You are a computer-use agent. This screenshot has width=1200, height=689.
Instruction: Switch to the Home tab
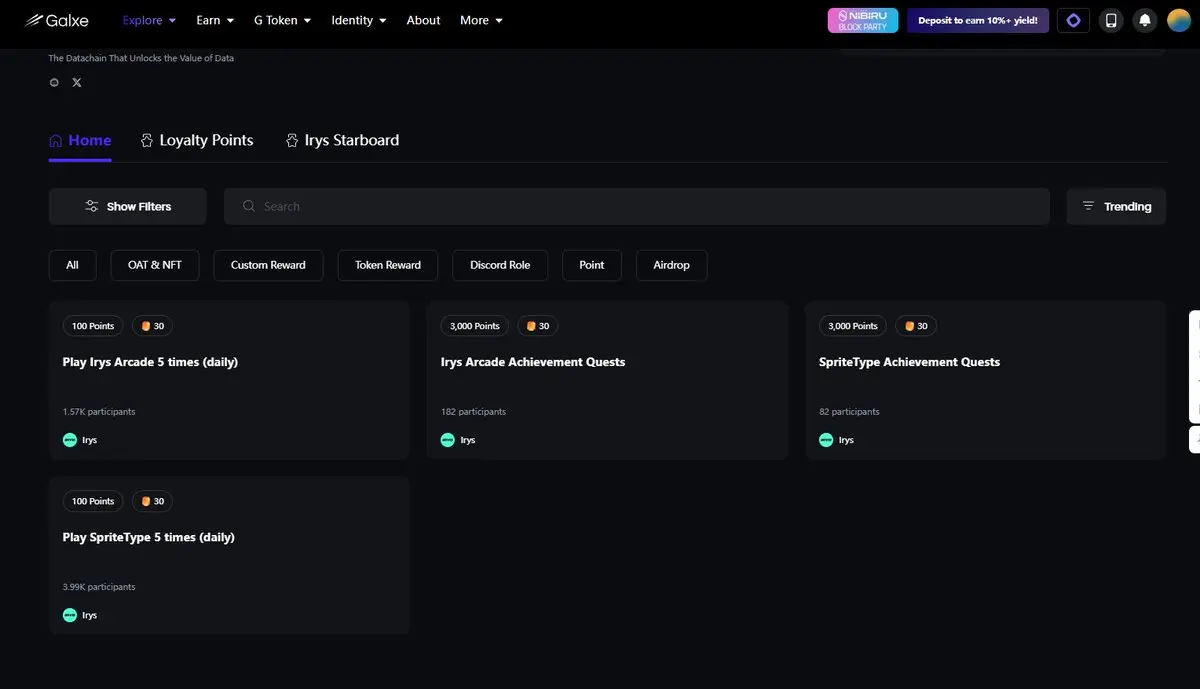point(80,140)
